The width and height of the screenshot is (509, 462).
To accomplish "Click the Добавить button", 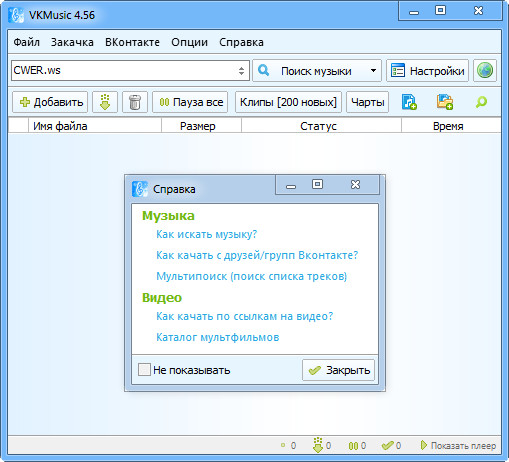I will point(50,102).
